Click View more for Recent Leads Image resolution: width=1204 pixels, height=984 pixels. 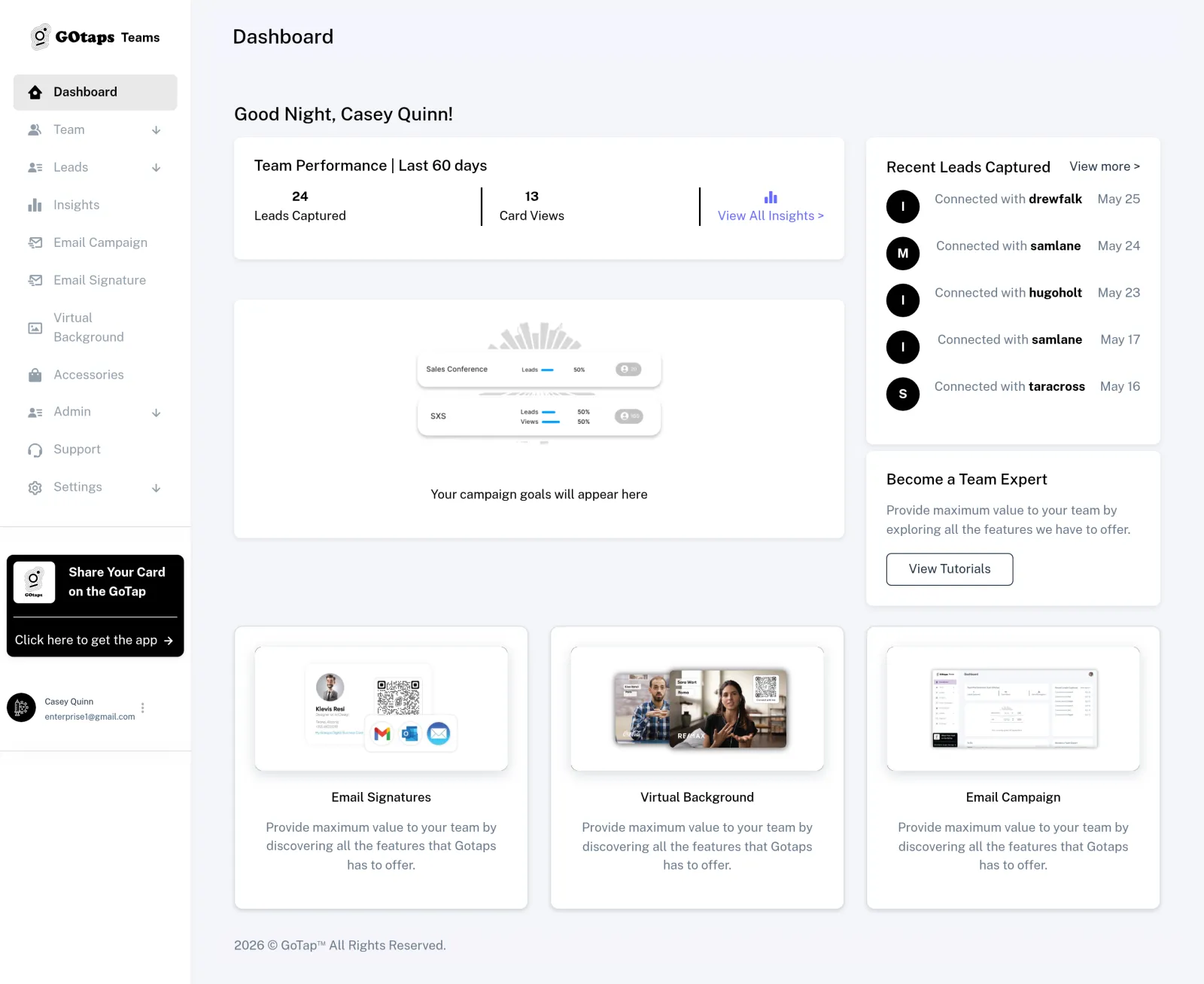(1105, 166)
